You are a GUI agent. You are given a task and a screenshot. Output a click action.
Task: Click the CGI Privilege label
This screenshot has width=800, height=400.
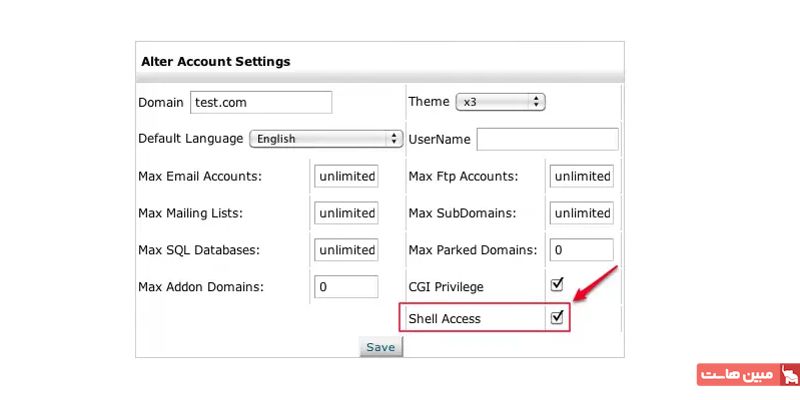coord(446,287)
